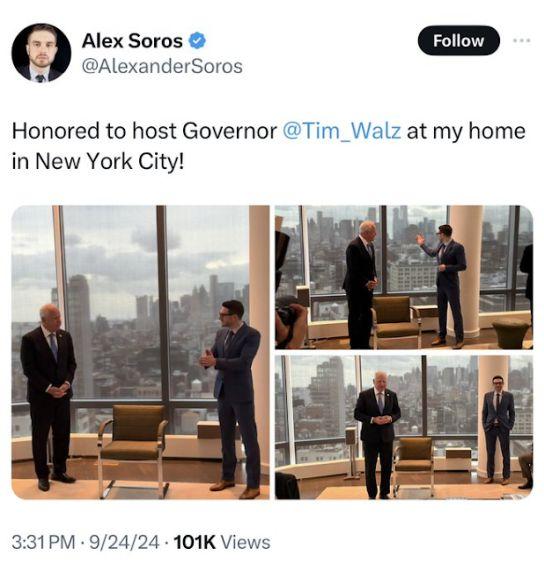544x563 pixels.
Task: Click the white column in bottom-right photo
Action: [x=493, y=417]
